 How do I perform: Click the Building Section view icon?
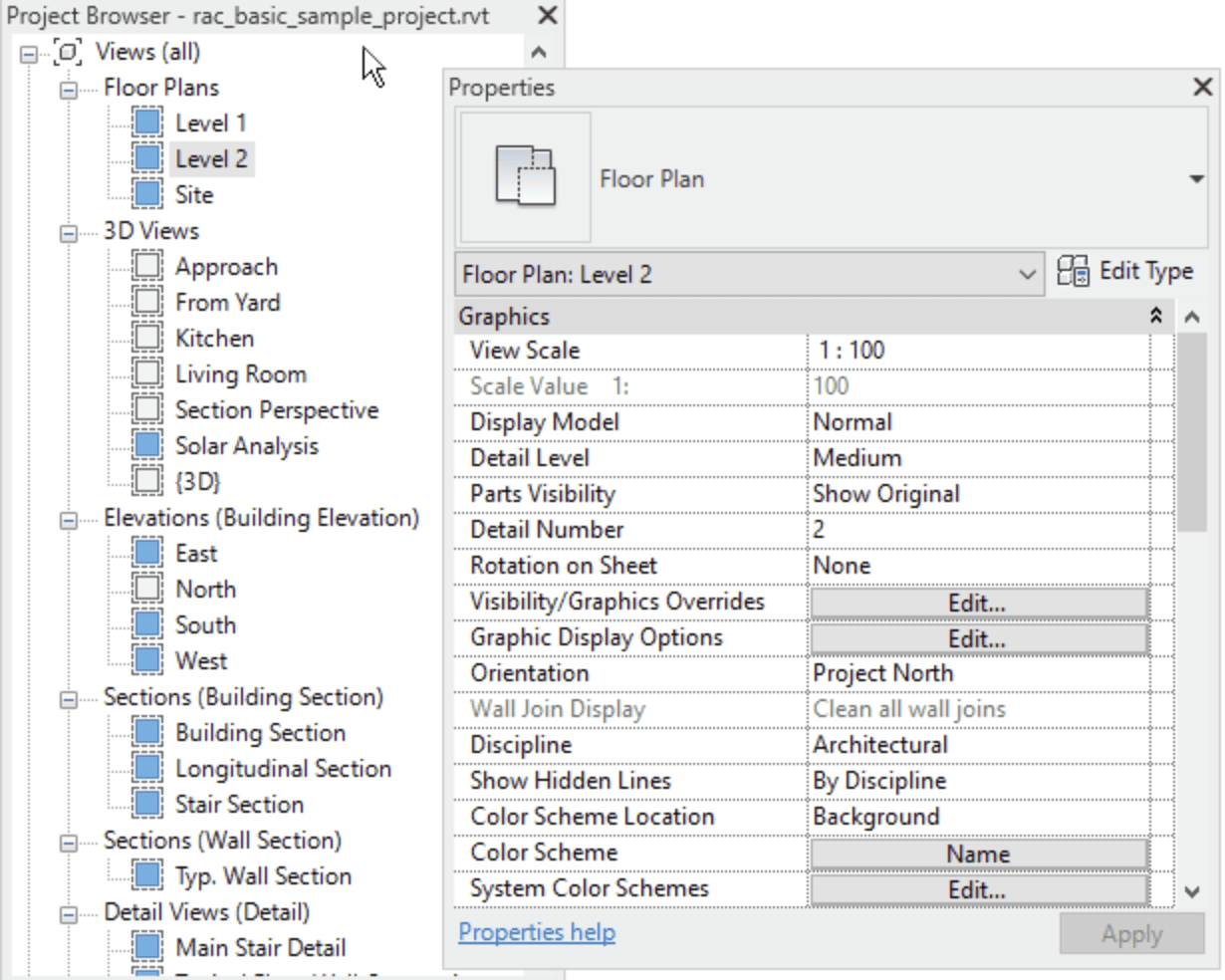pyautogui.click(x=147, y=733)
